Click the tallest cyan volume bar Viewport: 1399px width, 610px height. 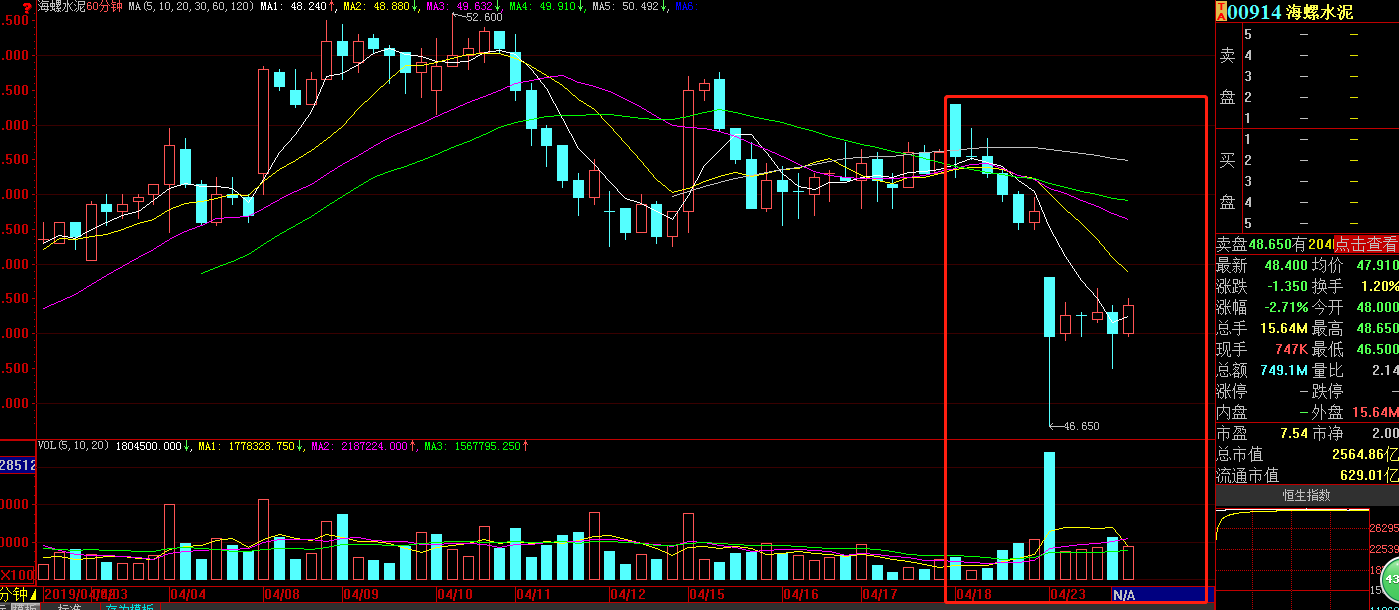point(1049,515)
